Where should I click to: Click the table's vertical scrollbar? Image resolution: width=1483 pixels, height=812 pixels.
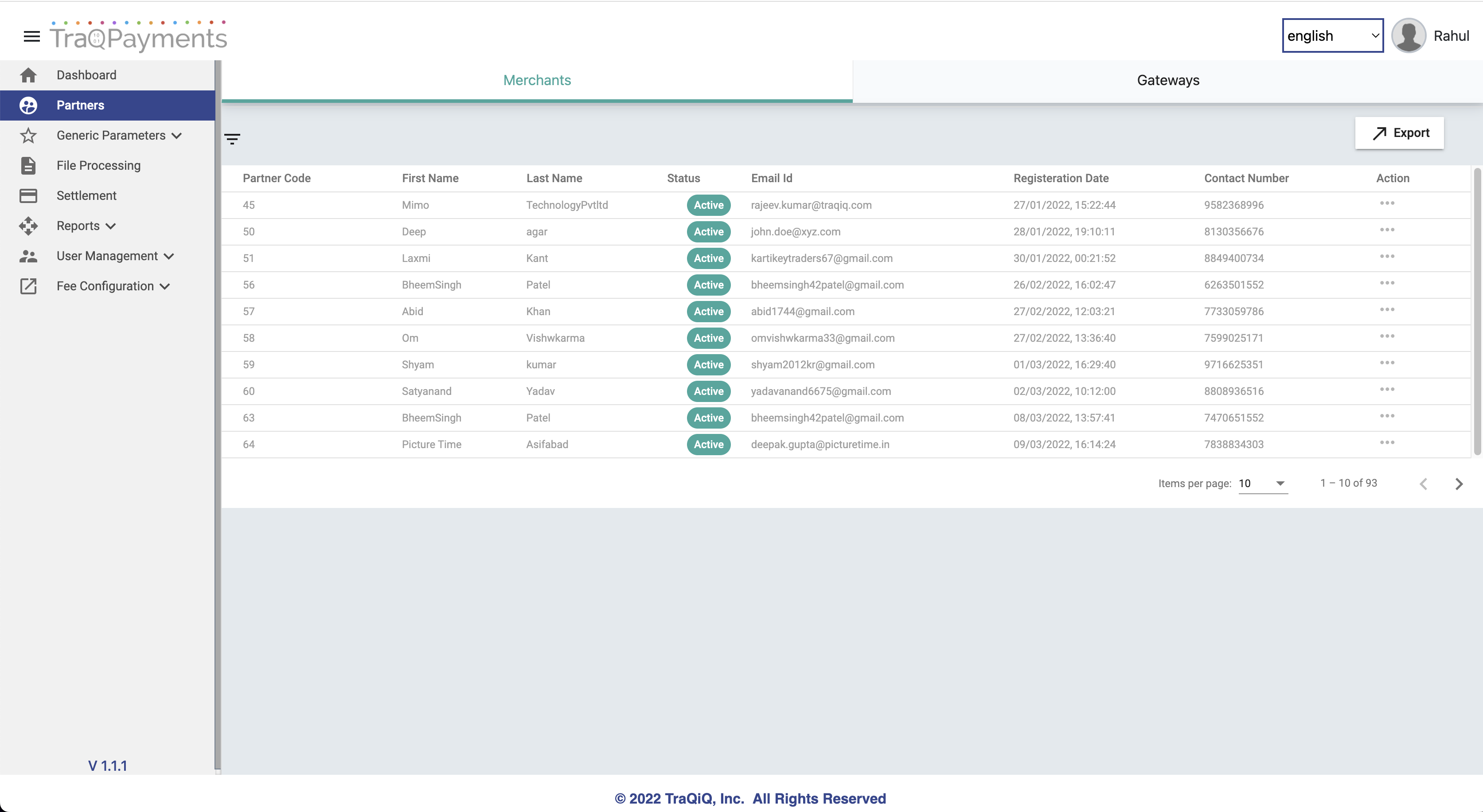(1477, 311)
